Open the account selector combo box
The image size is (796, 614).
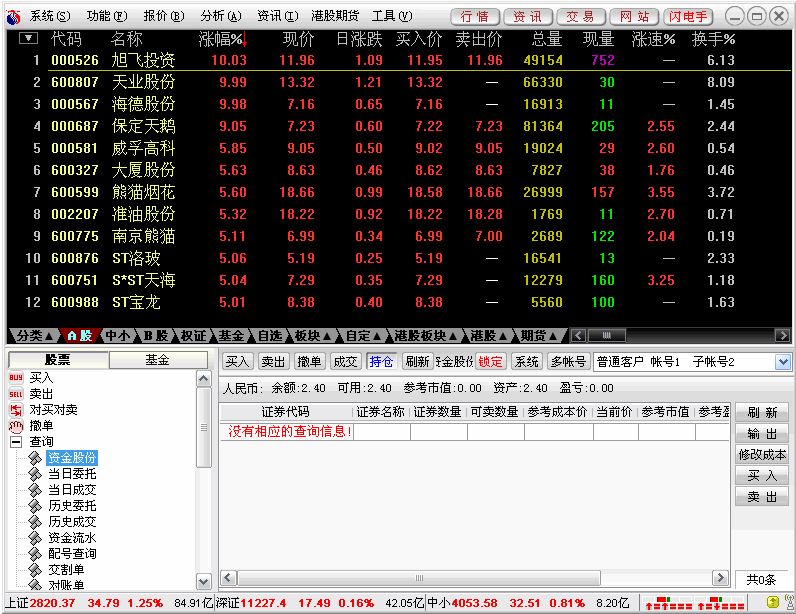click(783, 362)
